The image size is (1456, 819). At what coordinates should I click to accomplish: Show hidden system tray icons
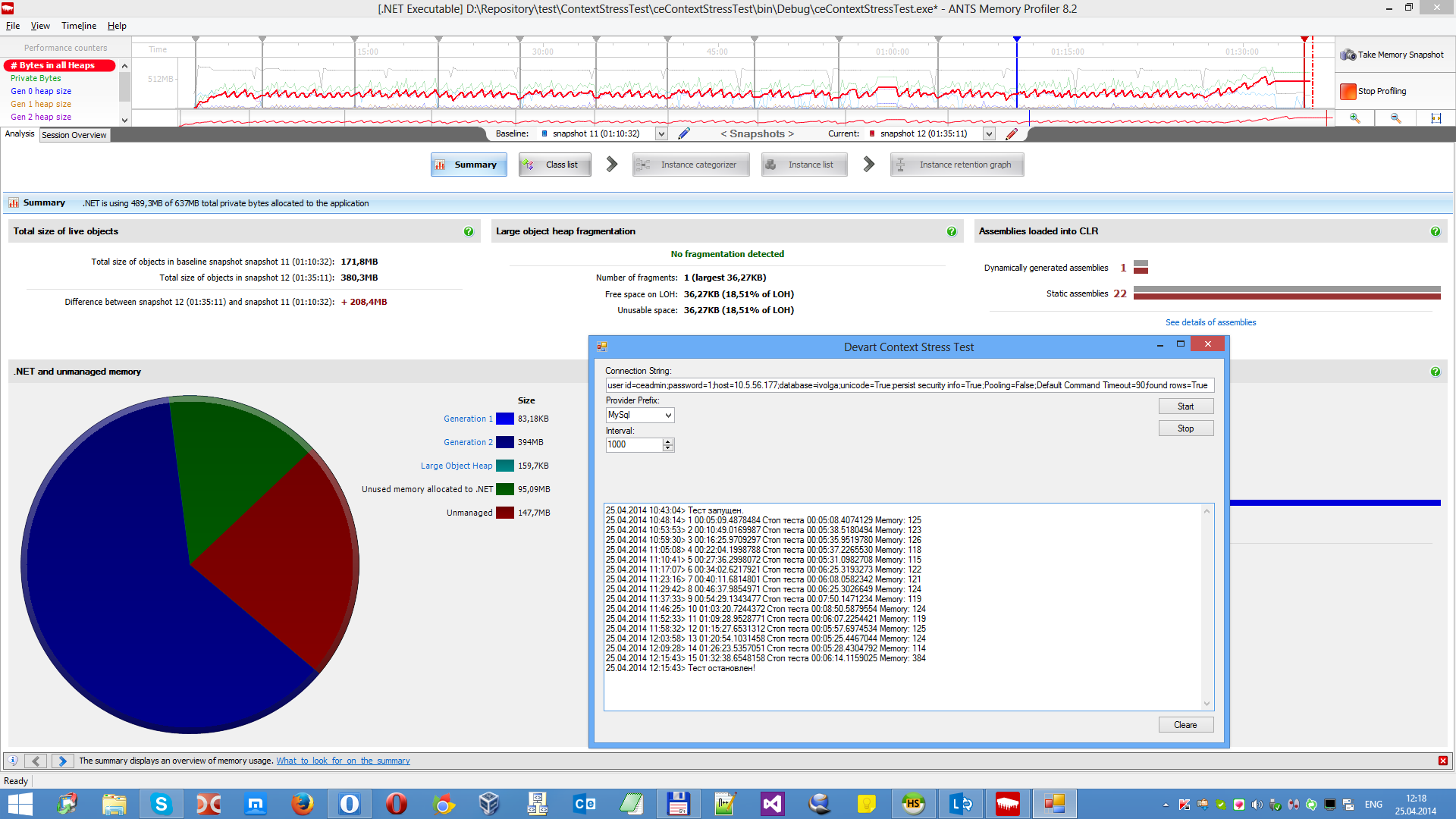click(1166, 805)
